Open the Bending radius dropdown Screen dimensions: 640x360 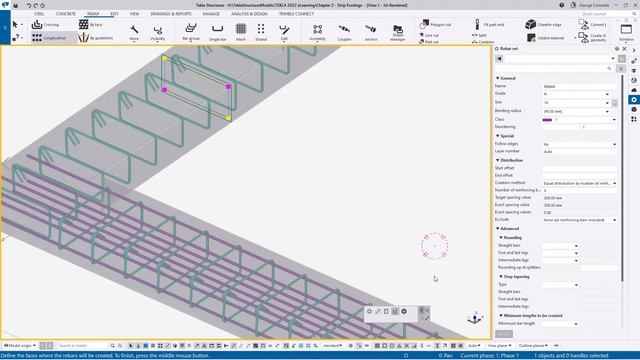tap(607, 111)
